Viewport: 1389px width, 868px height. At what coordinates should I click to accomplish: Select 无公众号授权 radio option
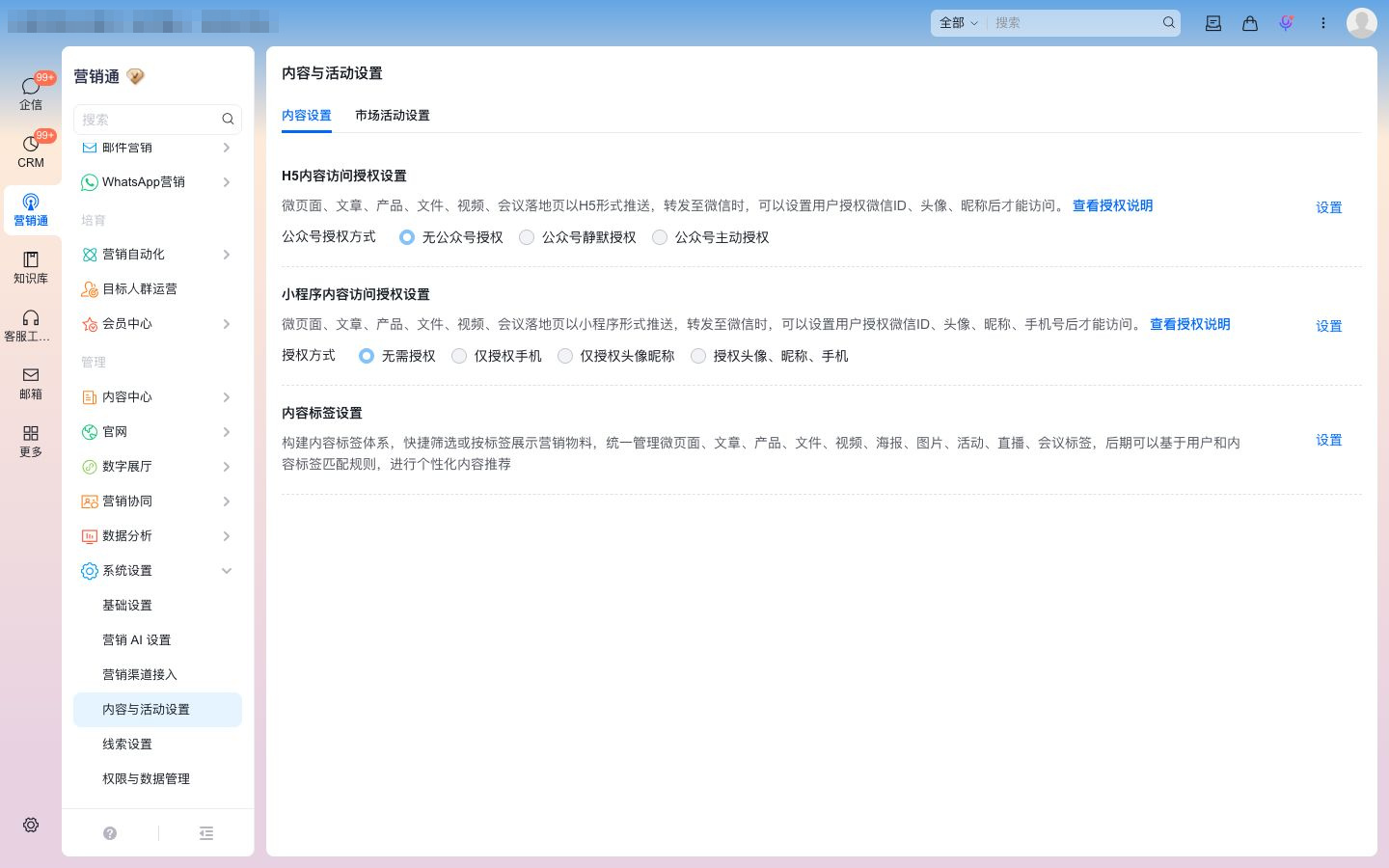pyautogui.click(x=407, y=237)
